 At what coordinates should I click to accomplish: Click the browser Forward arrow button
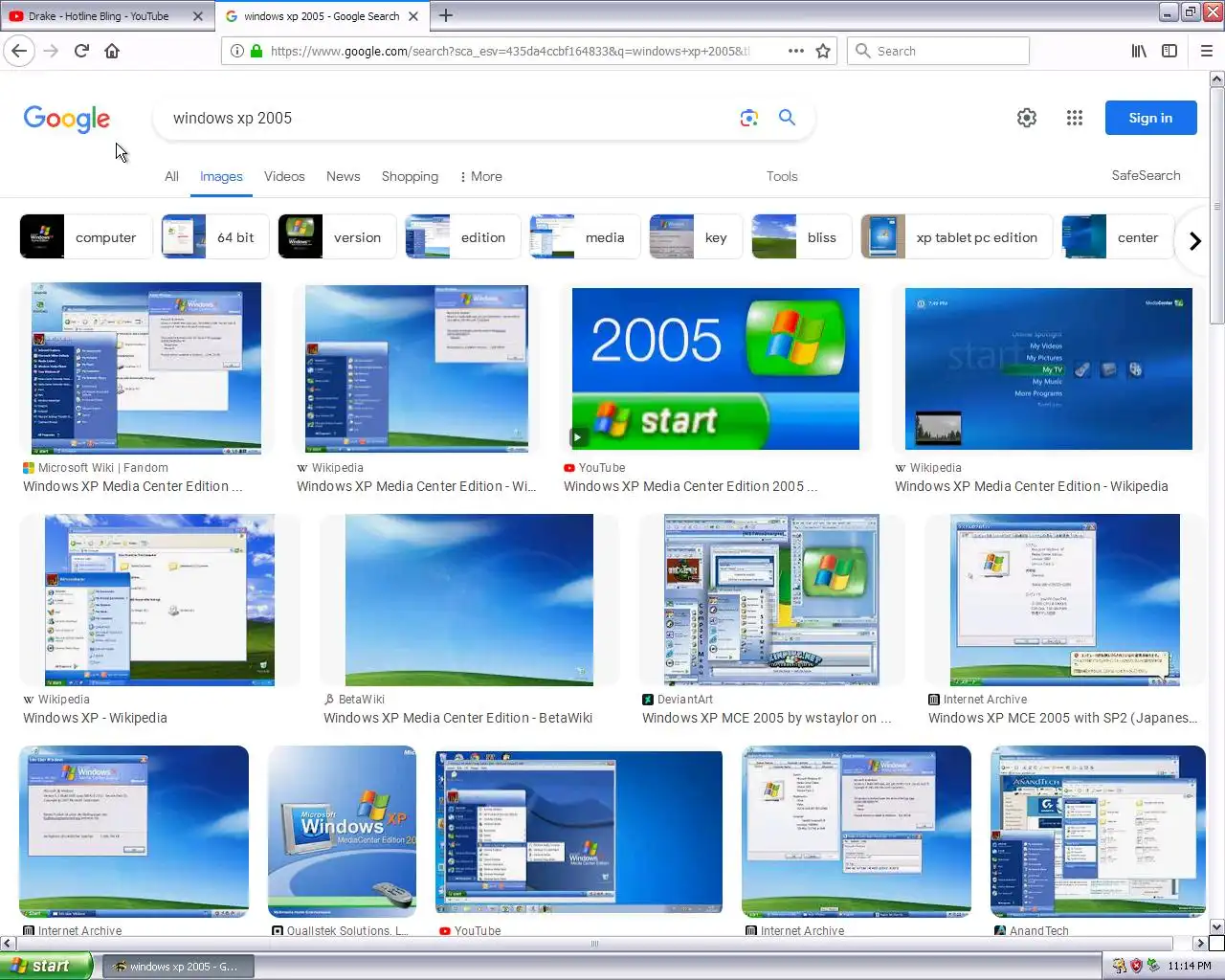[51, 51]
